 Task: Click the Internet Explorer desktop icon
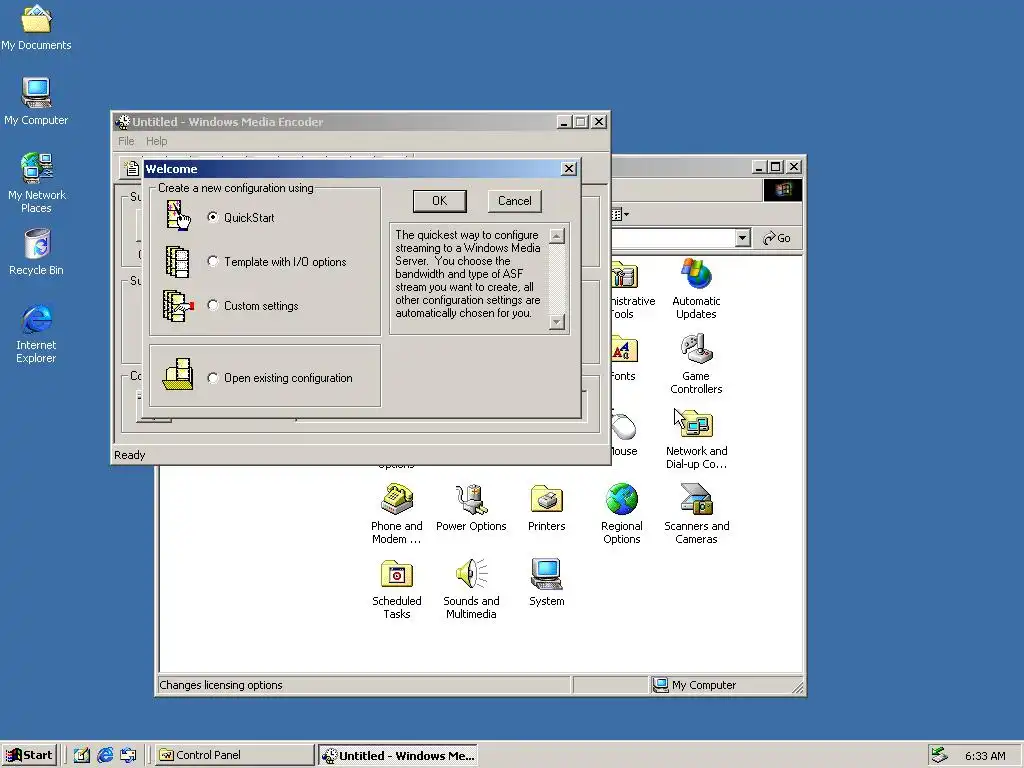[x=37, y=333]
